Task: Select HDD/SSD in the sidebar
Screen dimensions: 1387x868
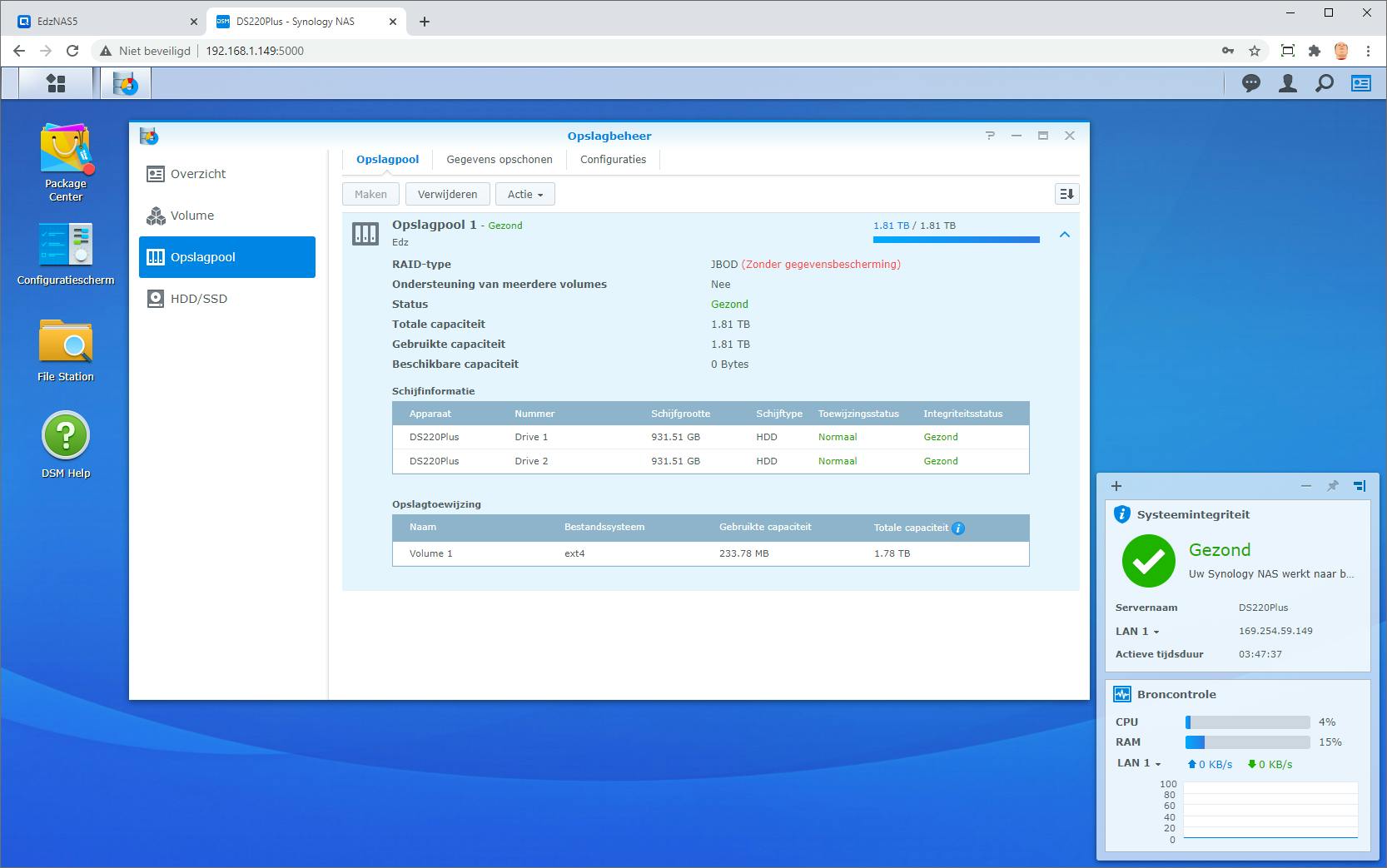Action: (x=198, y=299)
